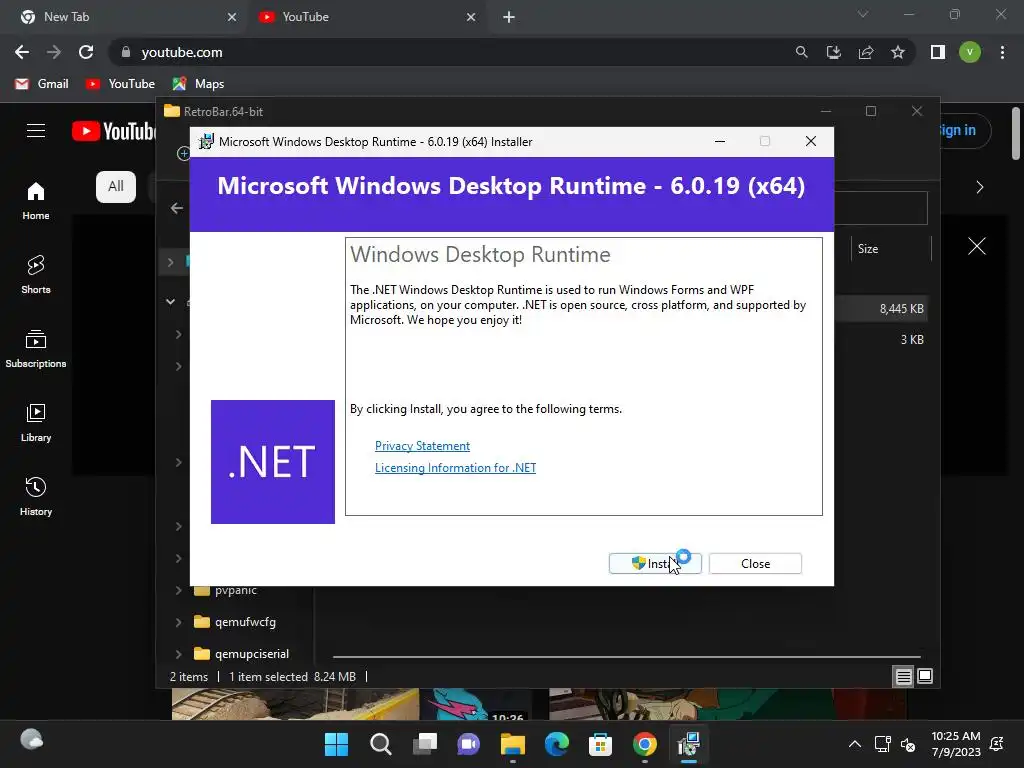Open Task View from taskbar
The image size is (1024, 768).
click(x=424, y=744)
